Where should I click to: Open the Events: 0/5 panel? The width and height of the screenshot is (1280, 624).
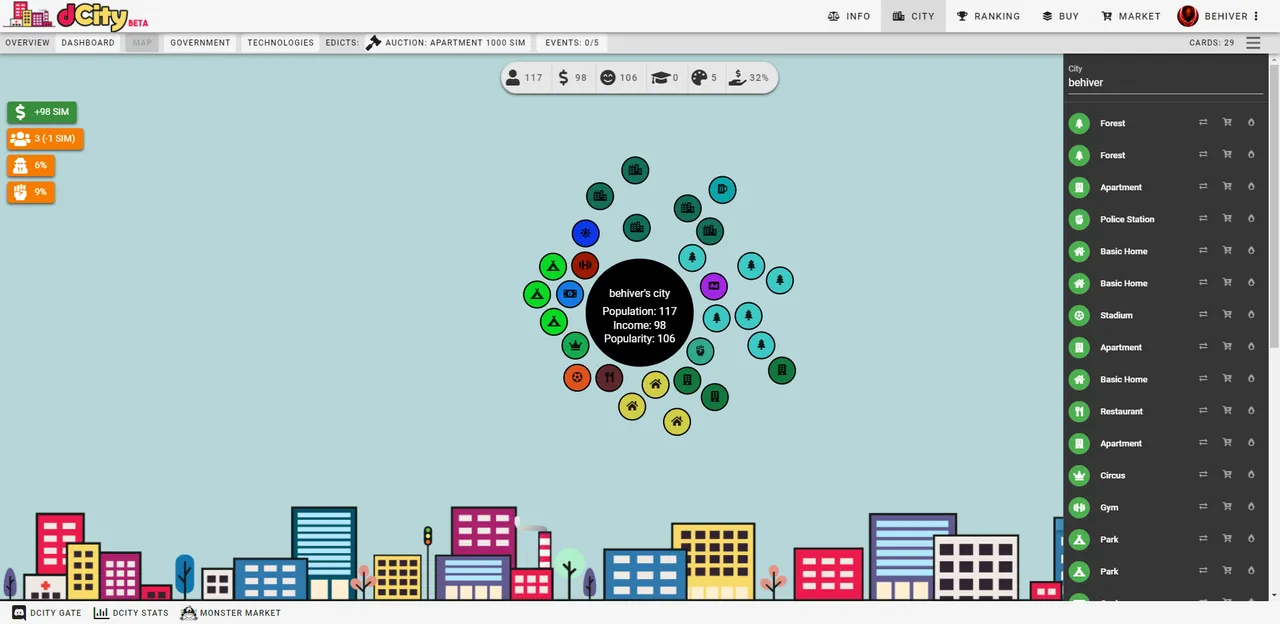tap(572, 43)
